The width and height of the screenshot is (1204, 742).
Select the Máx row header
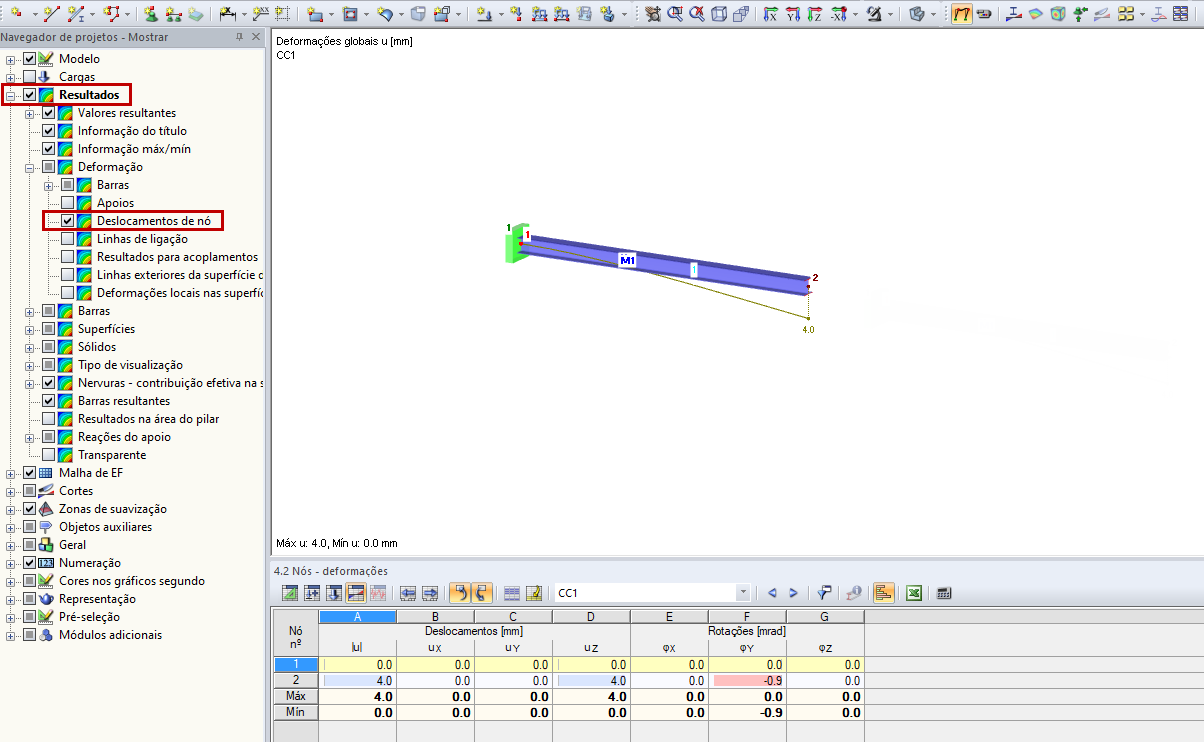click(x=295, y=696)
